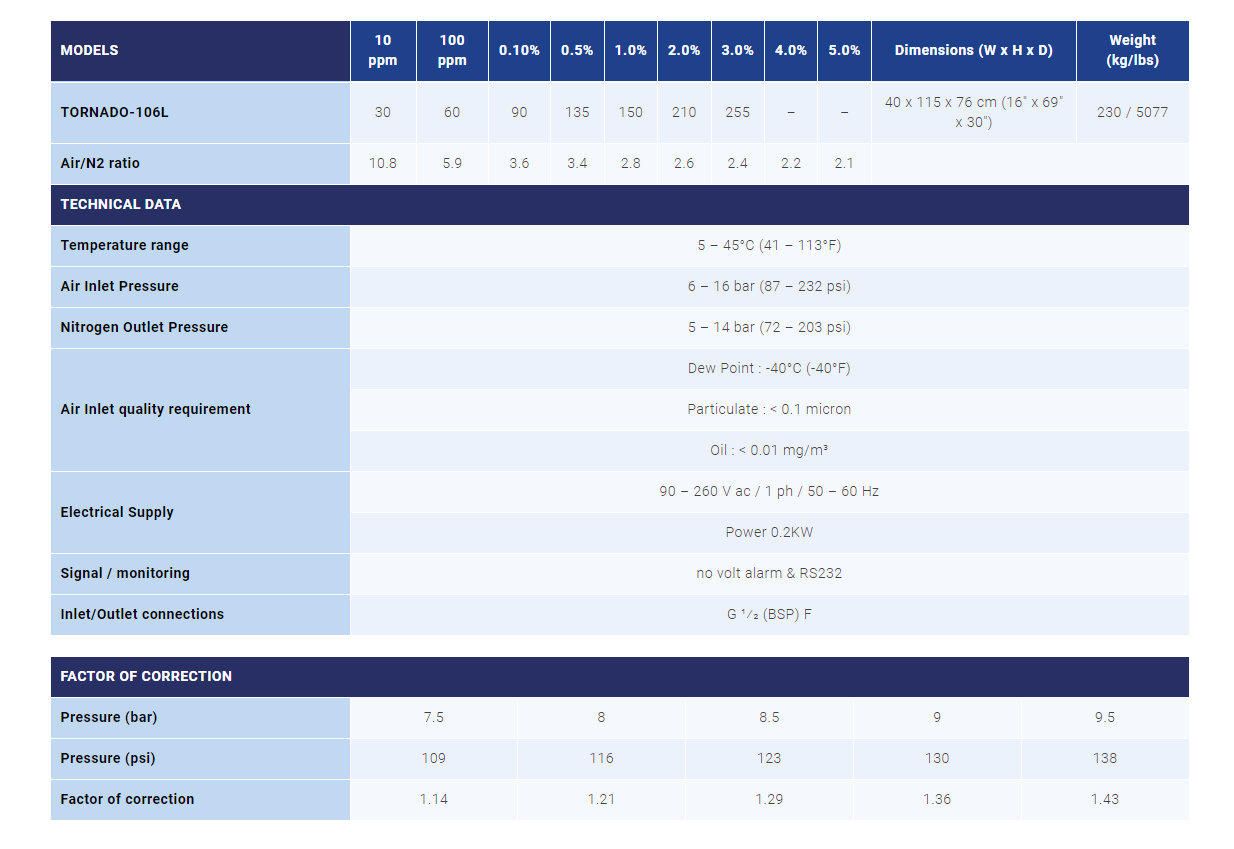Click the no volt alarm & RS232 value

coord(769,573)
